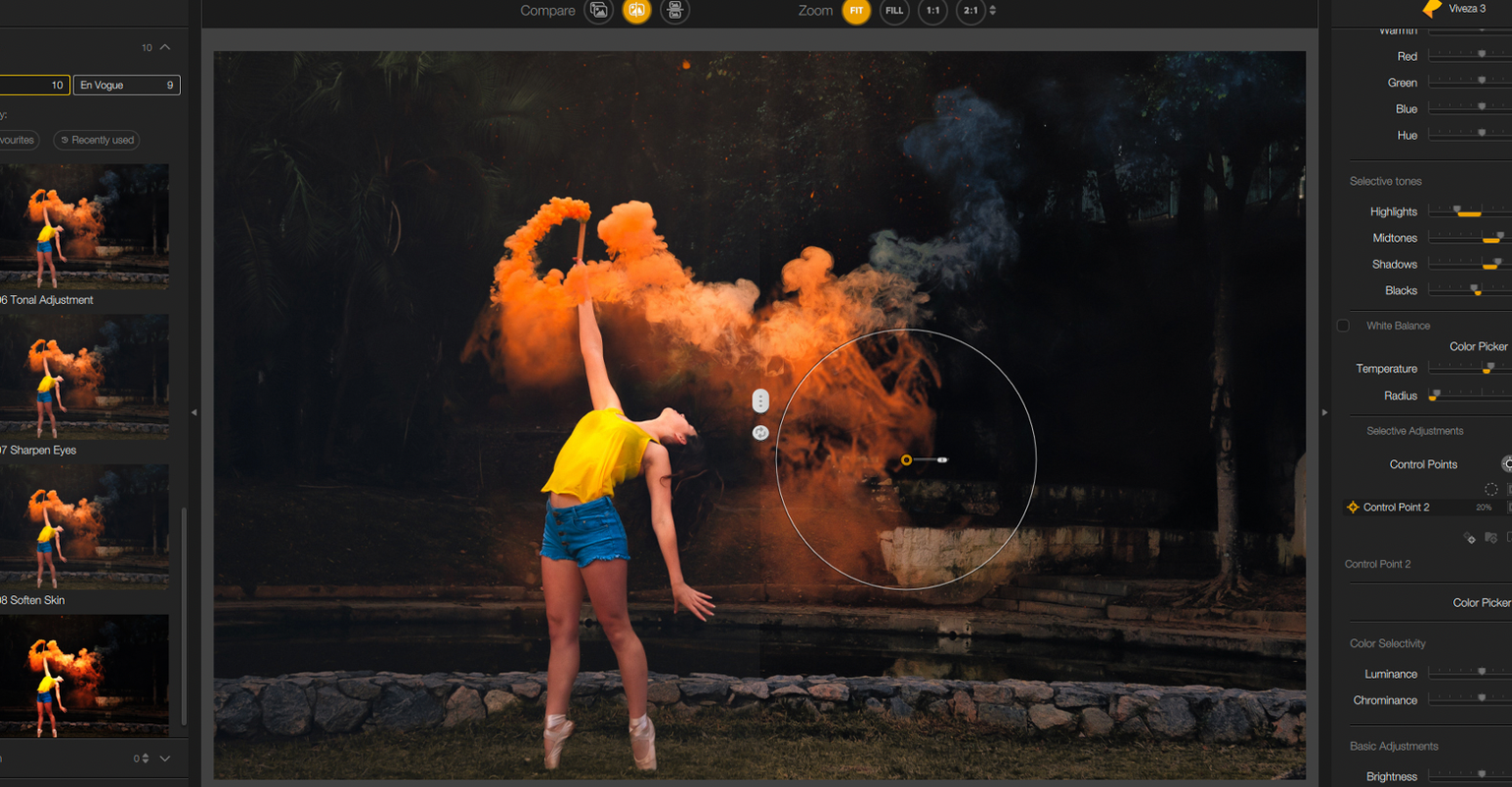Viewport: 1512px width, 787px height.
Task: Click the dashed circle mask icon
Action: (x=1491, y=489)
